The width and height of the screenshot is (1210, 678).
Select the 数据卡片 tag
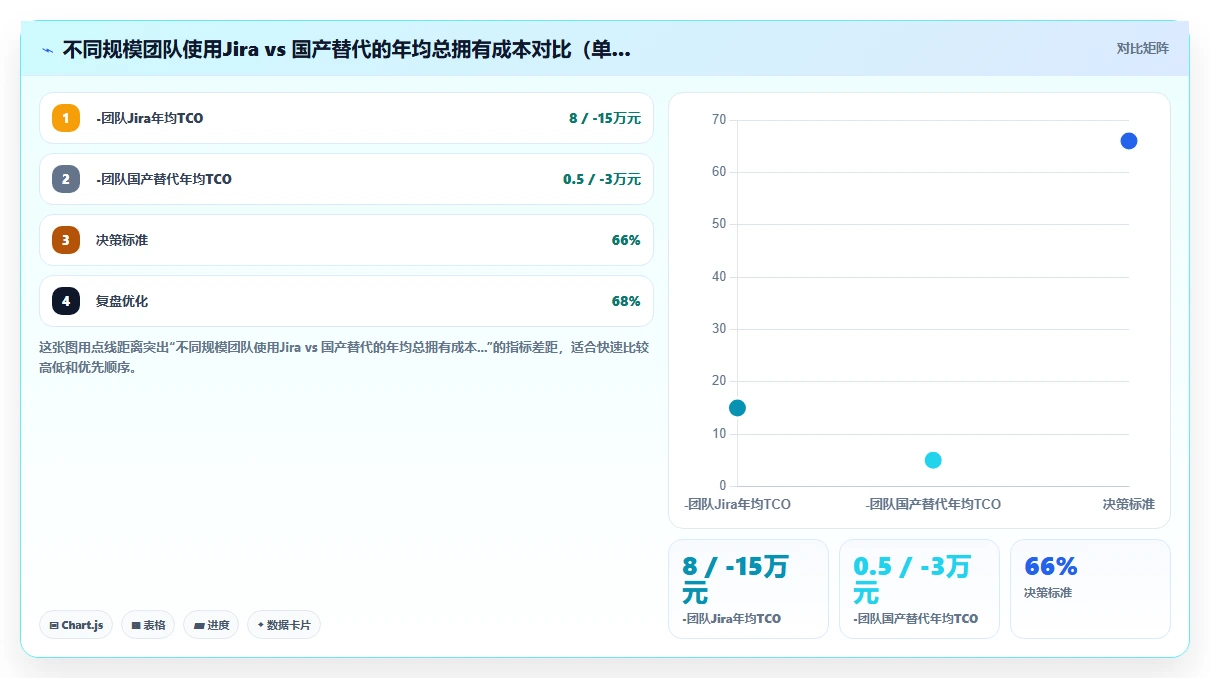click(284, 625)
